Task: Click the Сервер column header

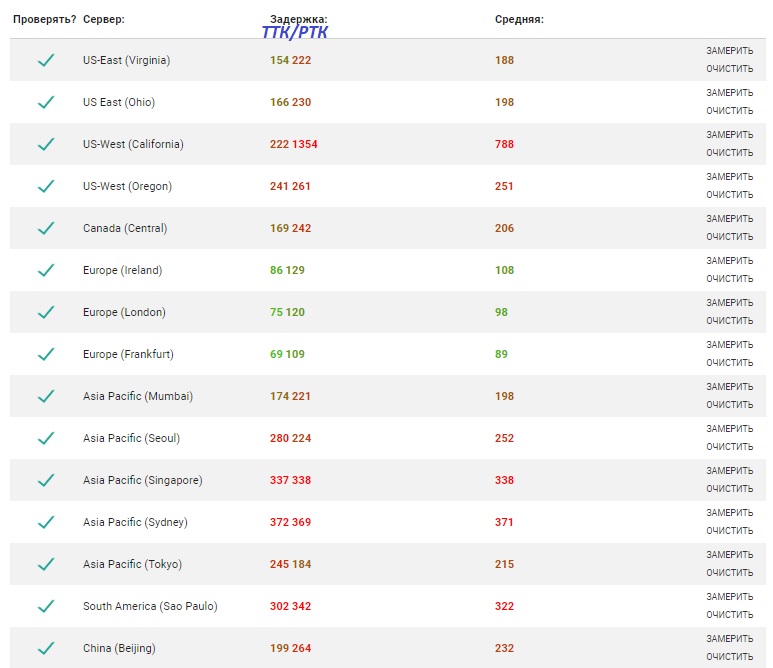Action: click(x=104, y=19)
